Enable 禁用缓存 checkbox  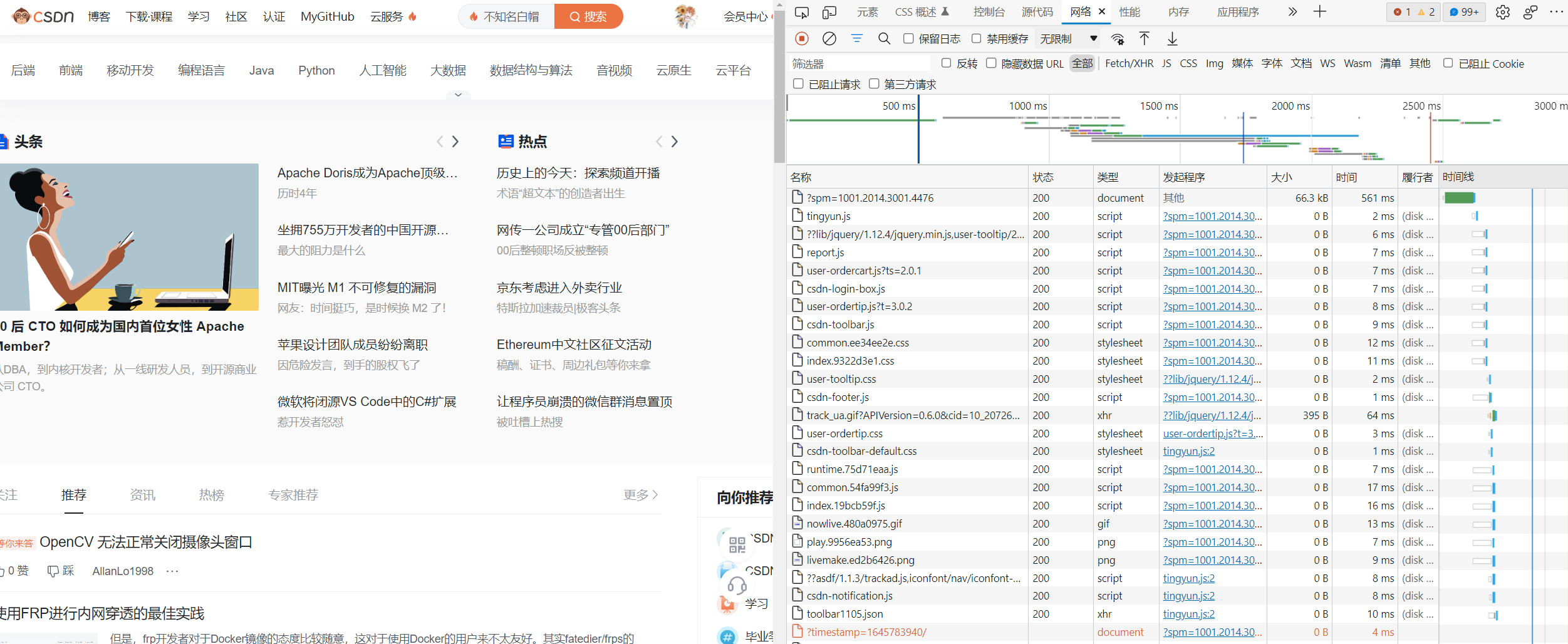coord(976,39)
